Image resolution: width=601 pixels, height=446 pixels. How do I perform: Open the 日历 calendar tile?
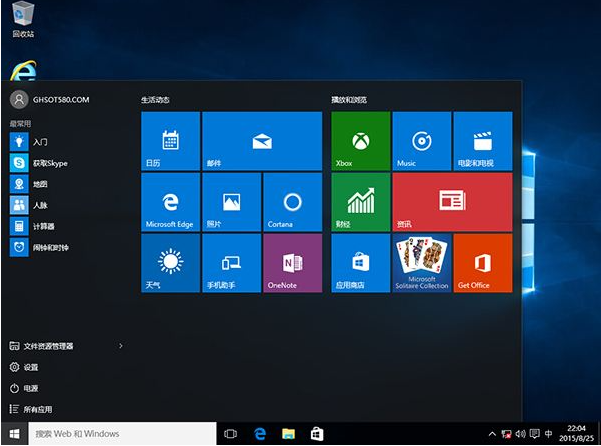click(x=170, y=141)
